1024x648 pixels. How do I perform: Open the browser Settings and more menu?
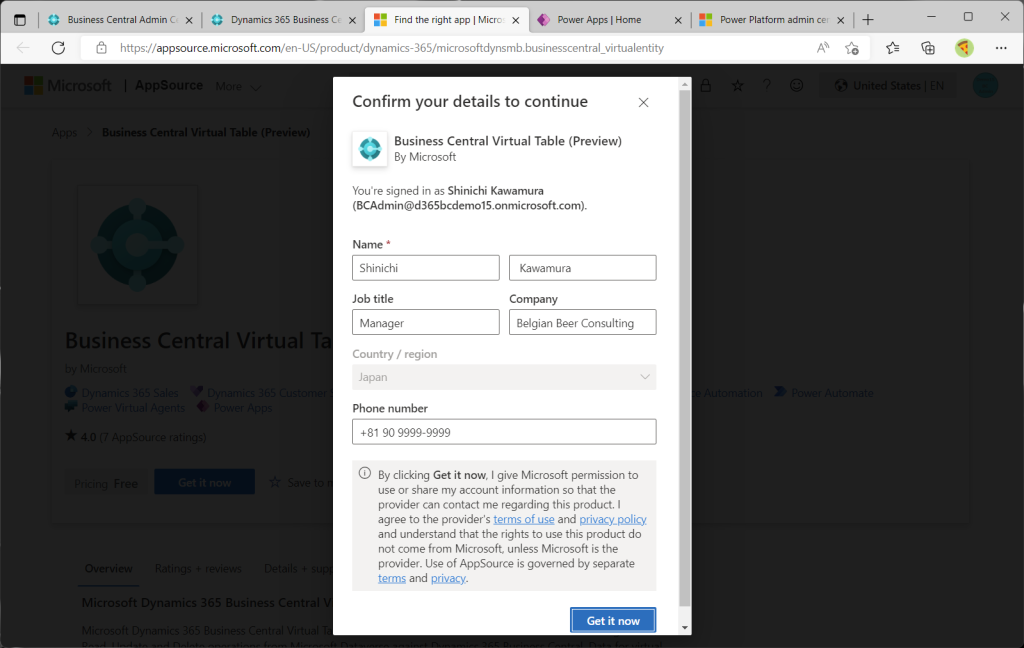[1001, 48]
